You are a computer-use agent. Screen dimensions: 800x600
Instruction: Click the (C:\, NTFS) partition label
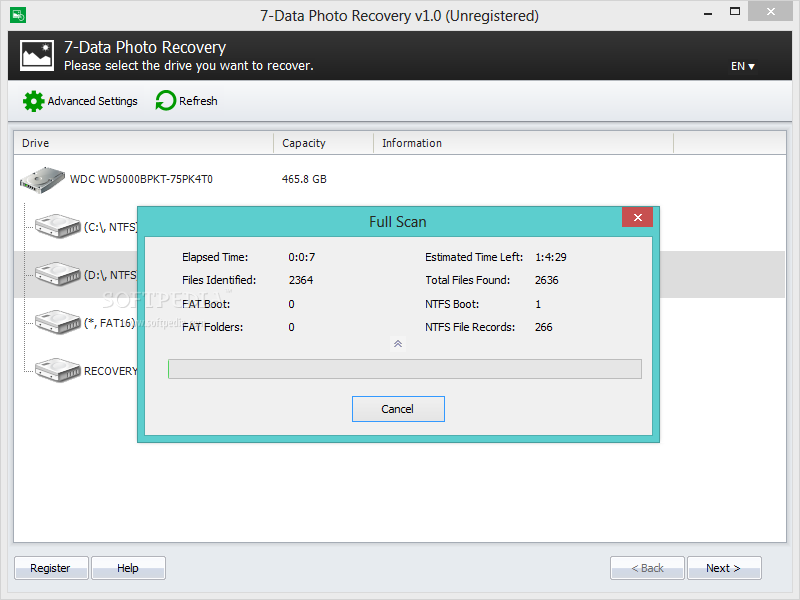point(111,227)
